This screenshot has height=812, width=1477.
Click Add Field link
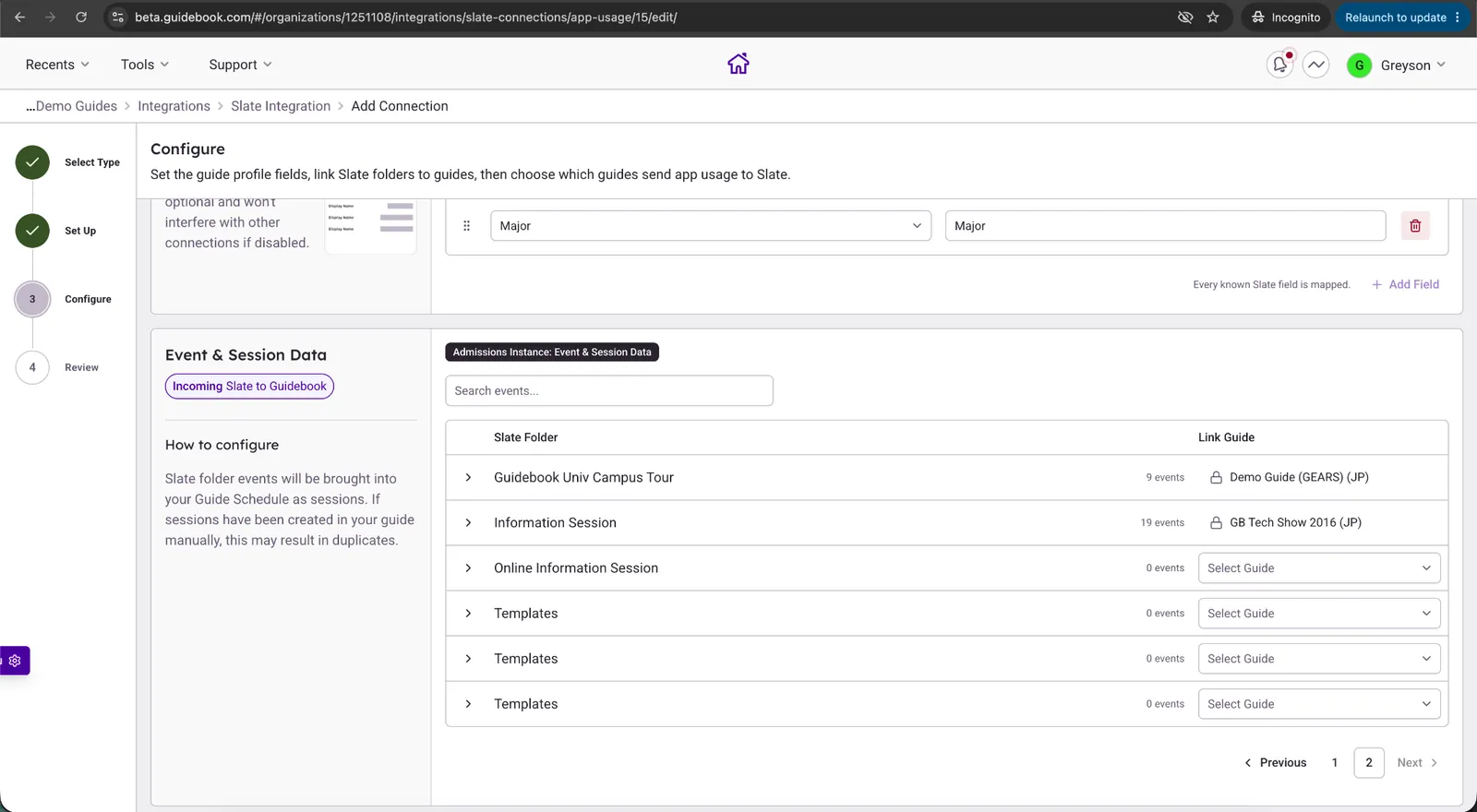tap(1405, 284)
